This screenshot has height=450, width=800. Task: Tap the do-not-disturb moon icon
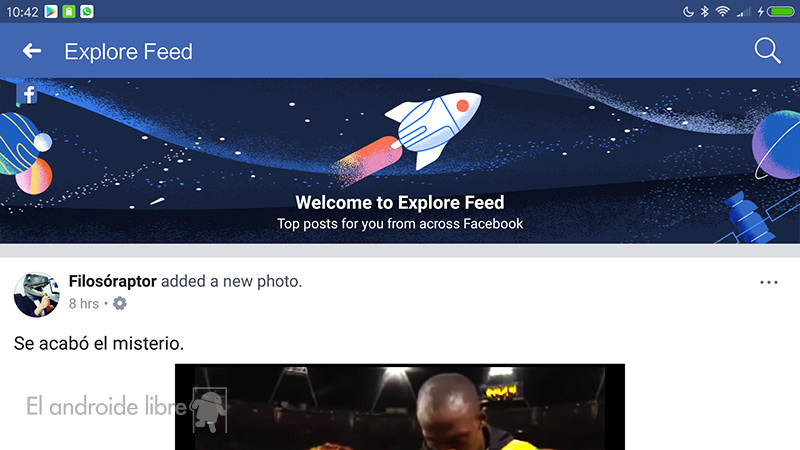[688, 11]
